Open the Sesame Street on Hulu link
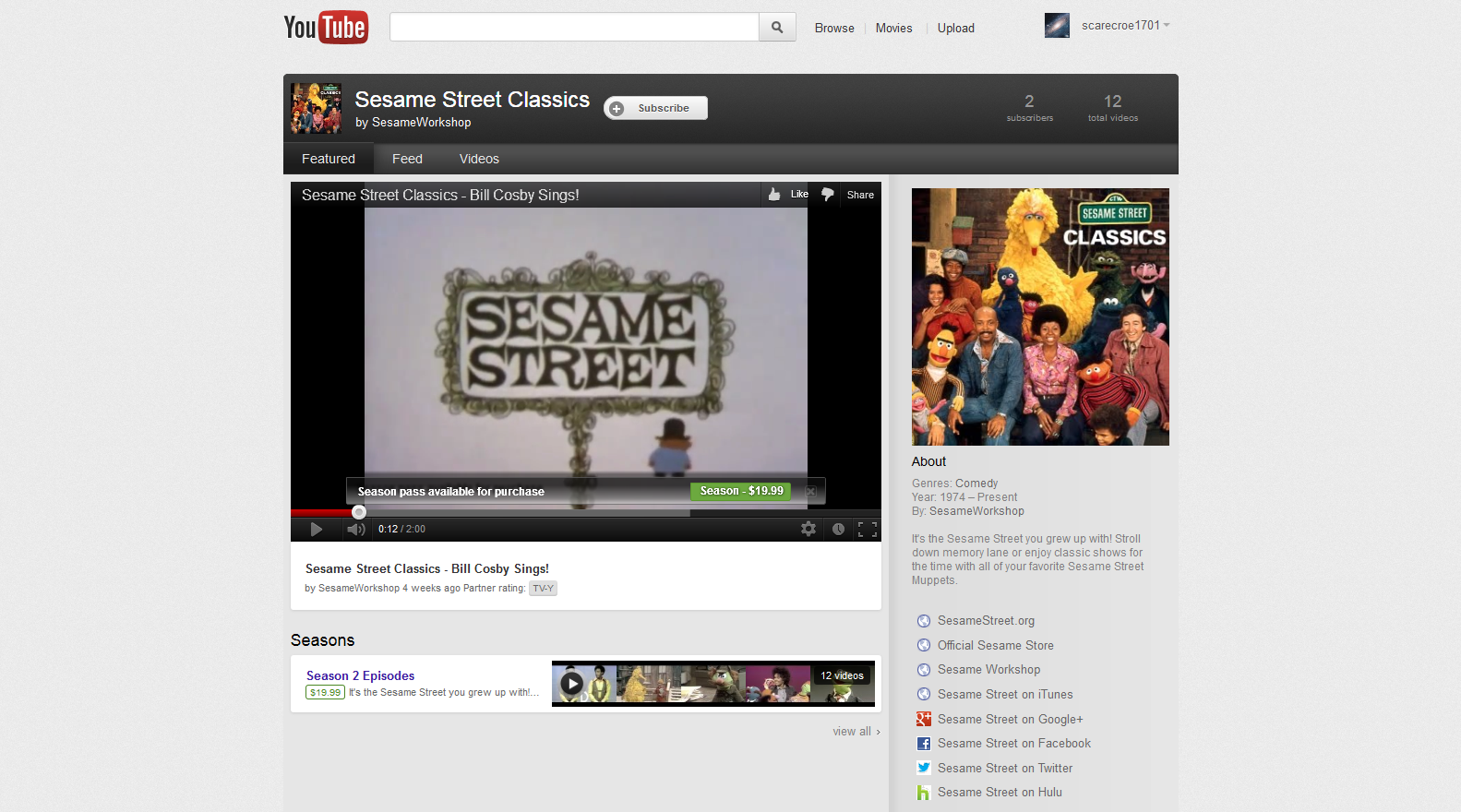1461x812 pixels. coord(1000,793)
